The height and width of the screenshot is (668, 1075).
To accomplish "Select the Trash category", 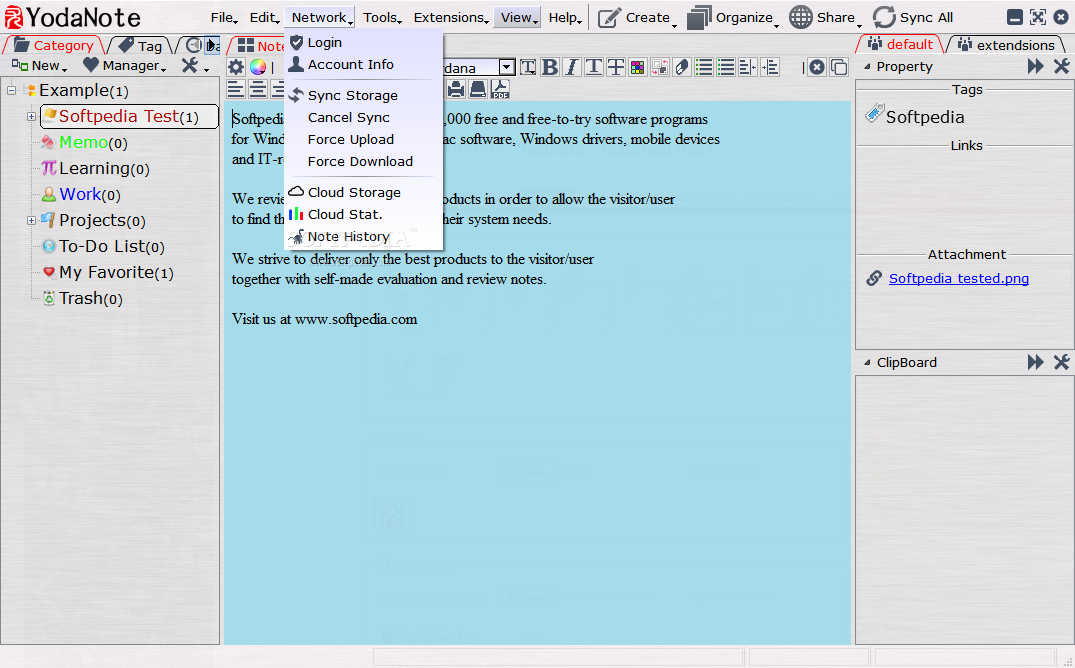I will click(82, 299).
